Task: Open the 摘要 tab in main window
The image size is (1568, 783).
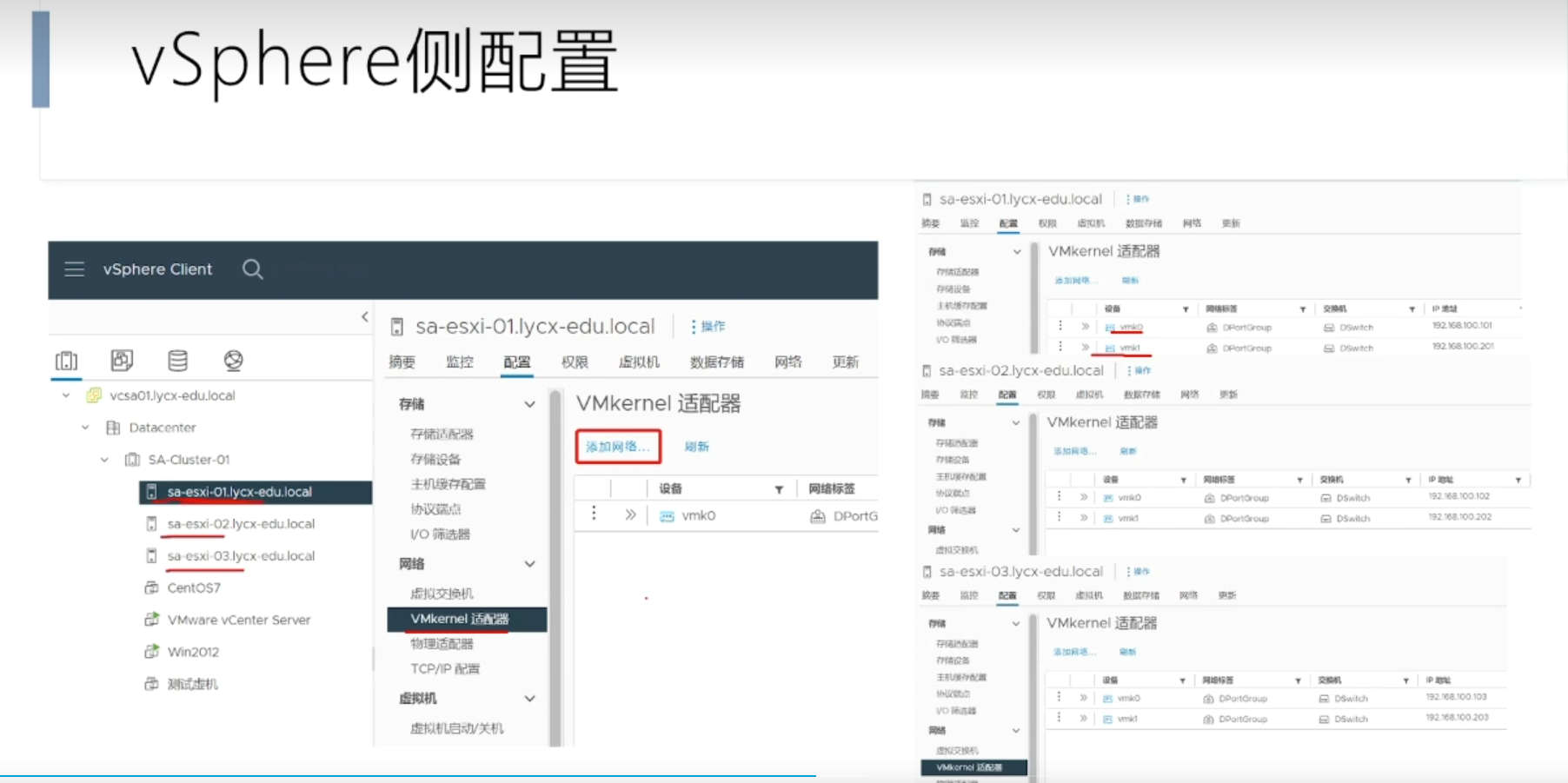Action: (x=402, y=362)
